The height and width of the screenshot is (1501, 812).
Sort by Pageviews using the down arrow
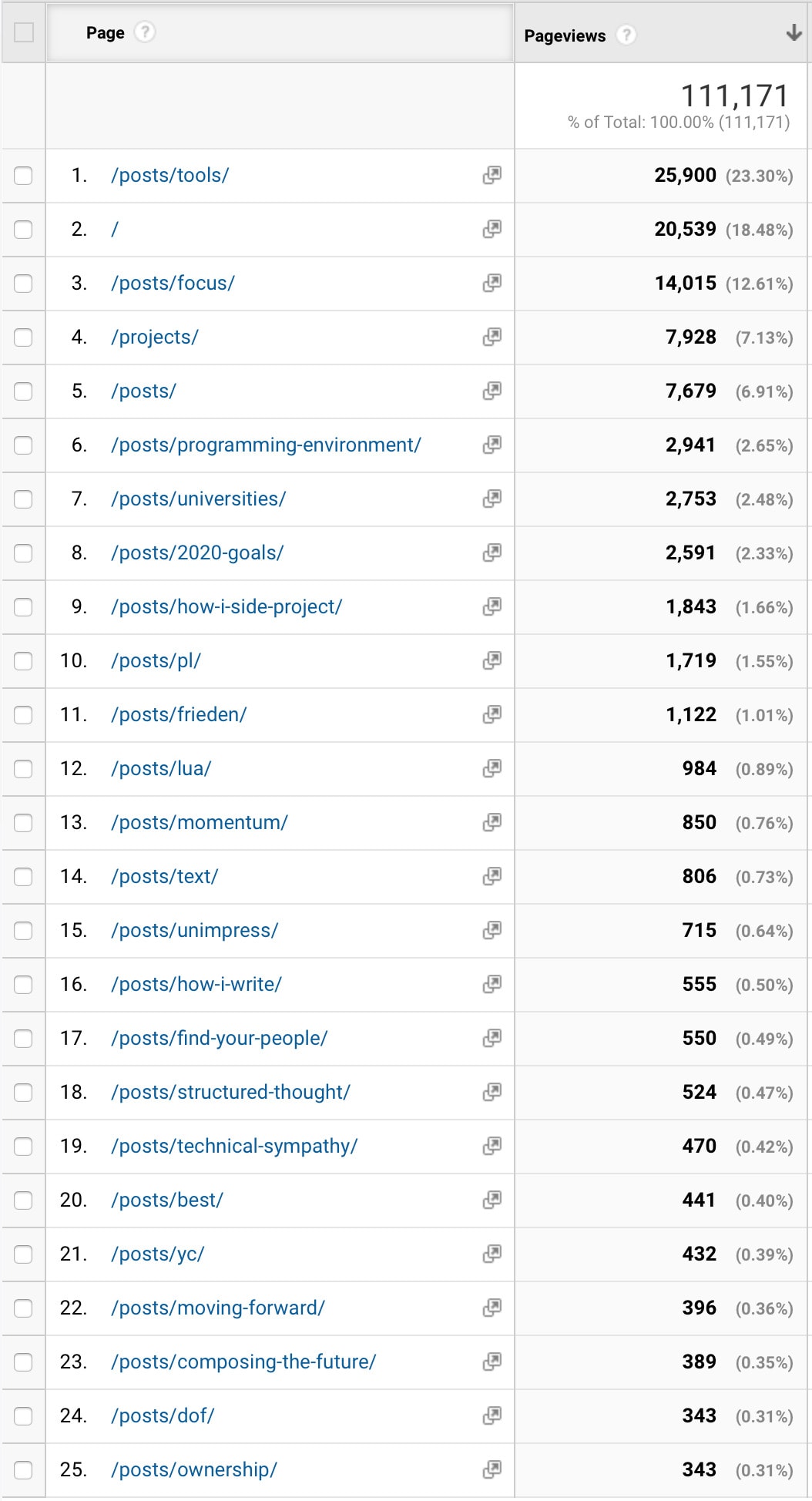pyautogui.click(x=794, y=33)
